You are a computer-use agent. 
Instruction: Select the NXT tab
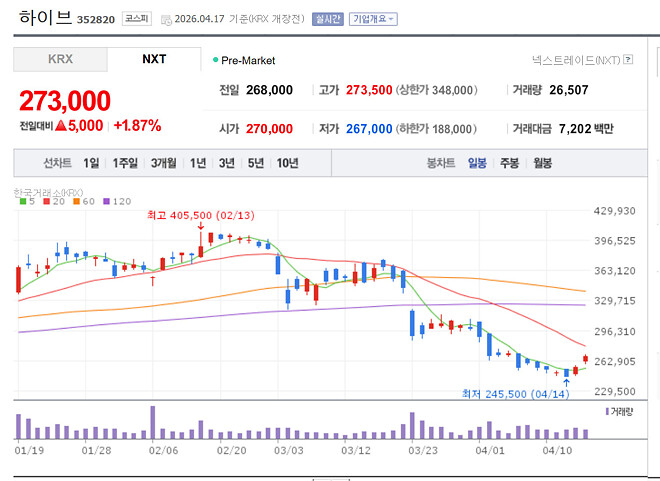point(154,59)
